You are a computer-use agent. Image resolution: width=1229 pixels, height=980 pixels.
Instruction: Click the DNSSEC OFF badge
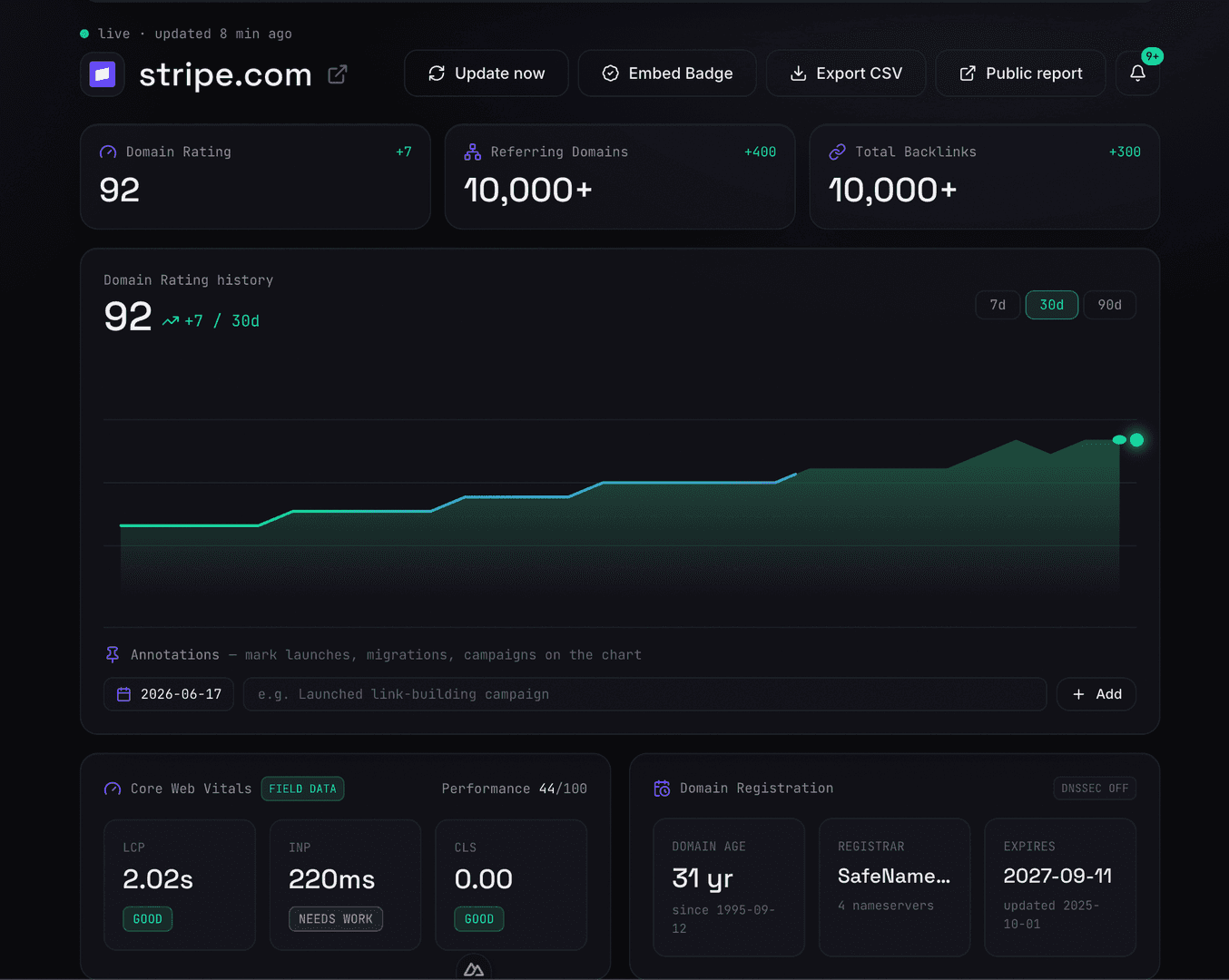pyautogui.click(x=1095, y=789)
